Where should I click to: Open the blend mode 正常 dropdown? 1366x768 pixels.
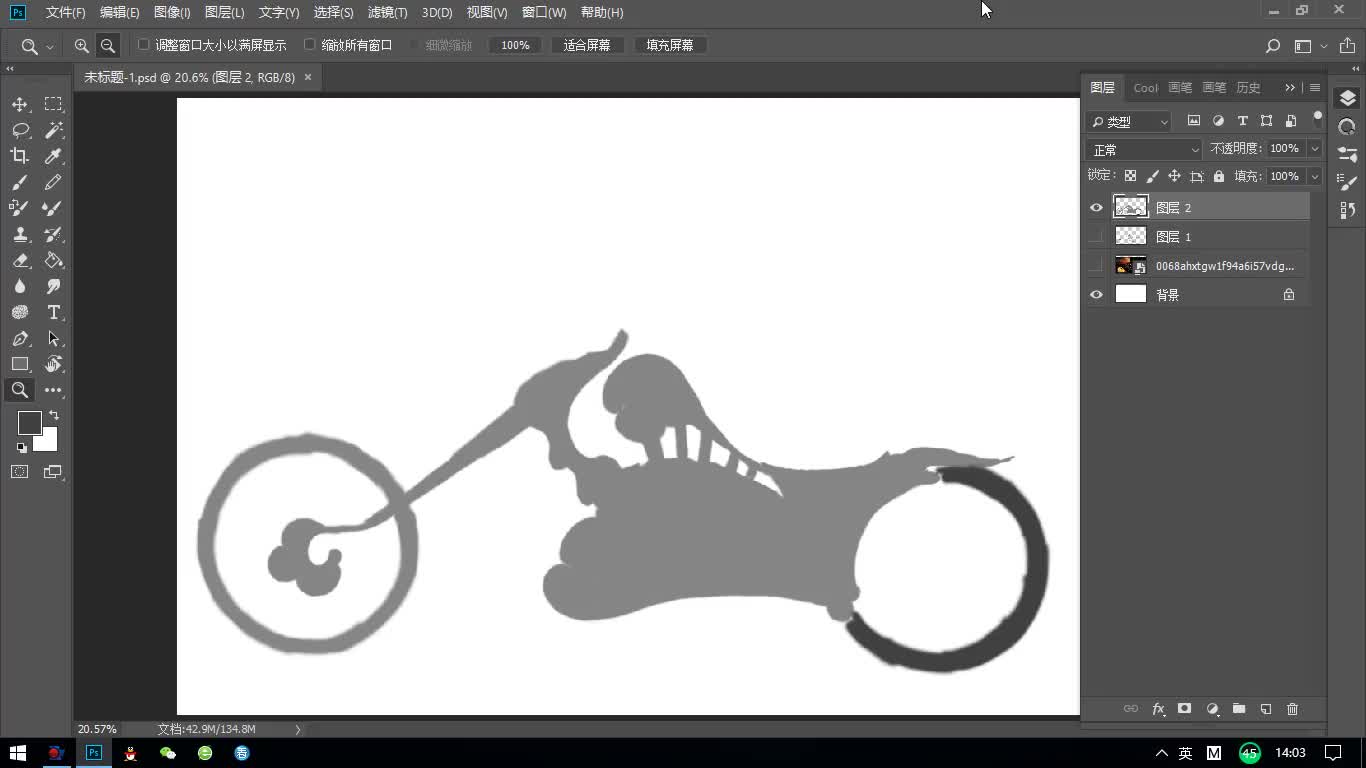(x=1144, y=150)
